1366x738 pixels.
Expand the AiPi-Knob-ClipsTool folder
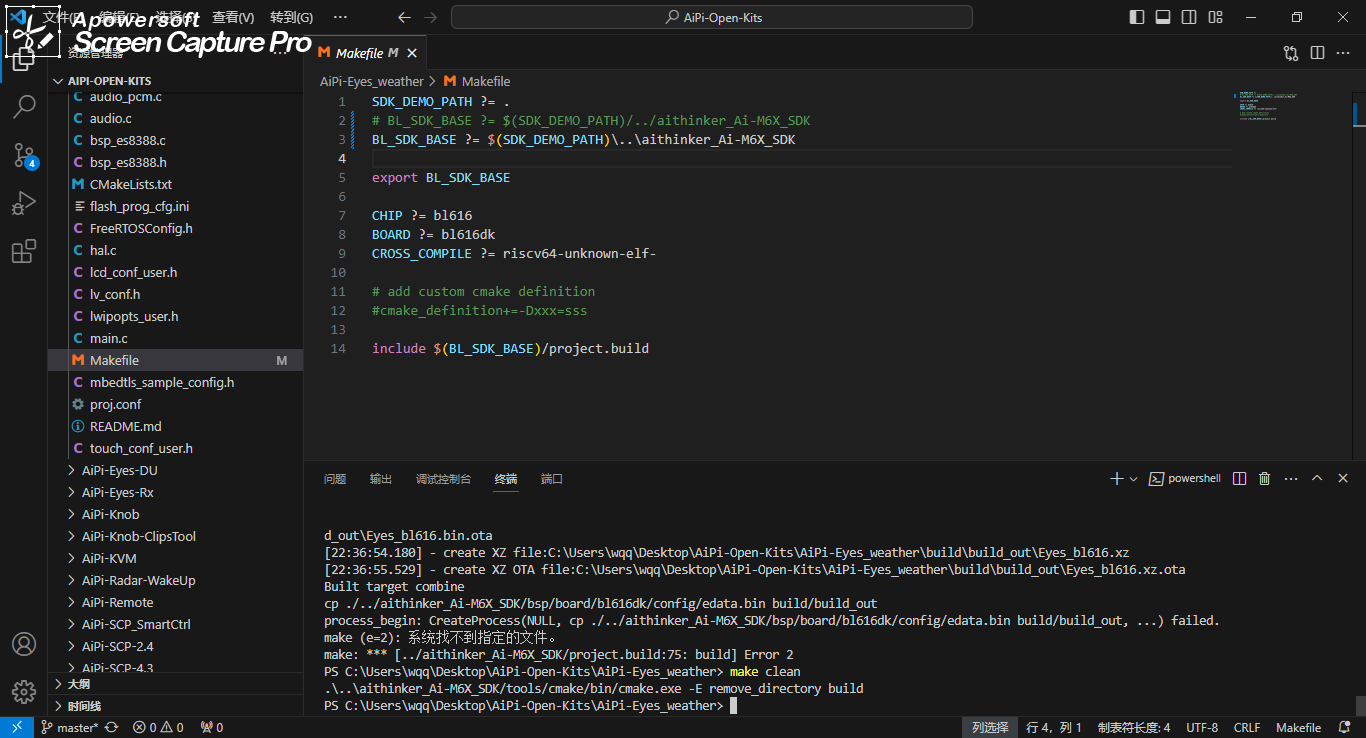(x=175, y=536)
